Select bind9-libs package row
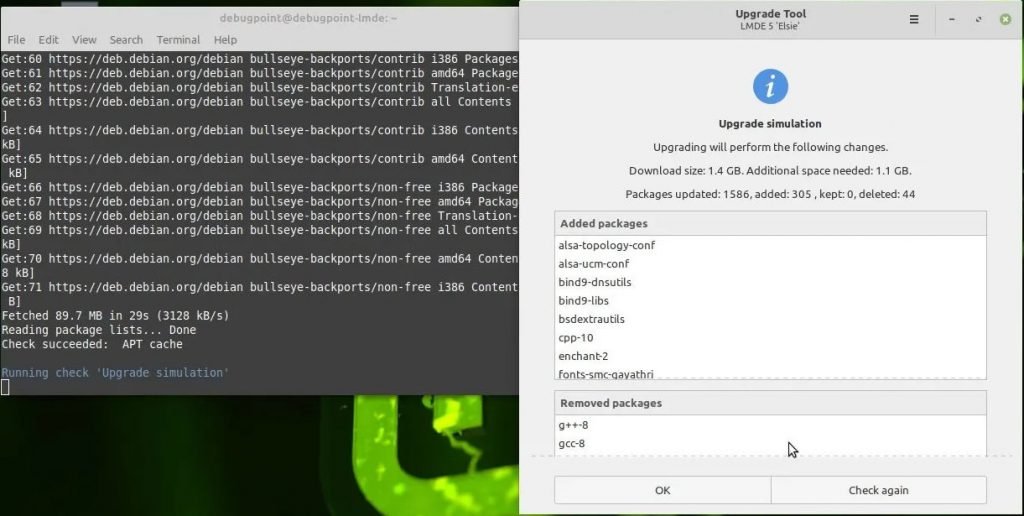Screen dimensions: 1024x516 pos(771,301)
